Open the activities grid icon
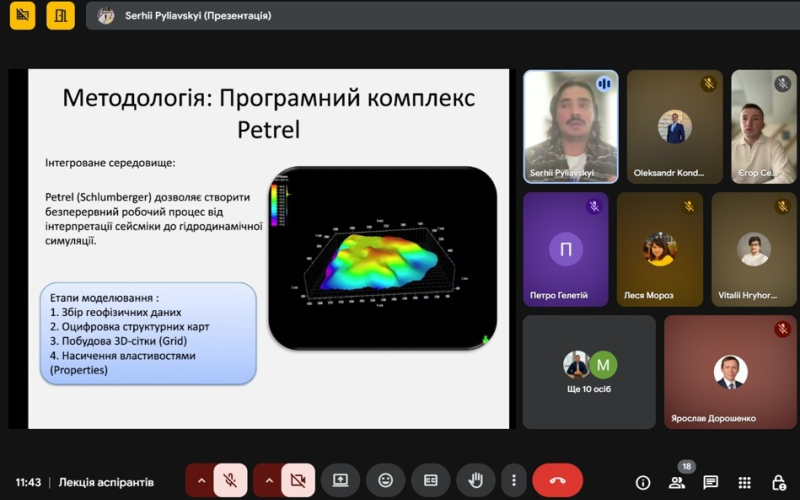This screenshot has height=500, width=800. (x=744, y=482)
